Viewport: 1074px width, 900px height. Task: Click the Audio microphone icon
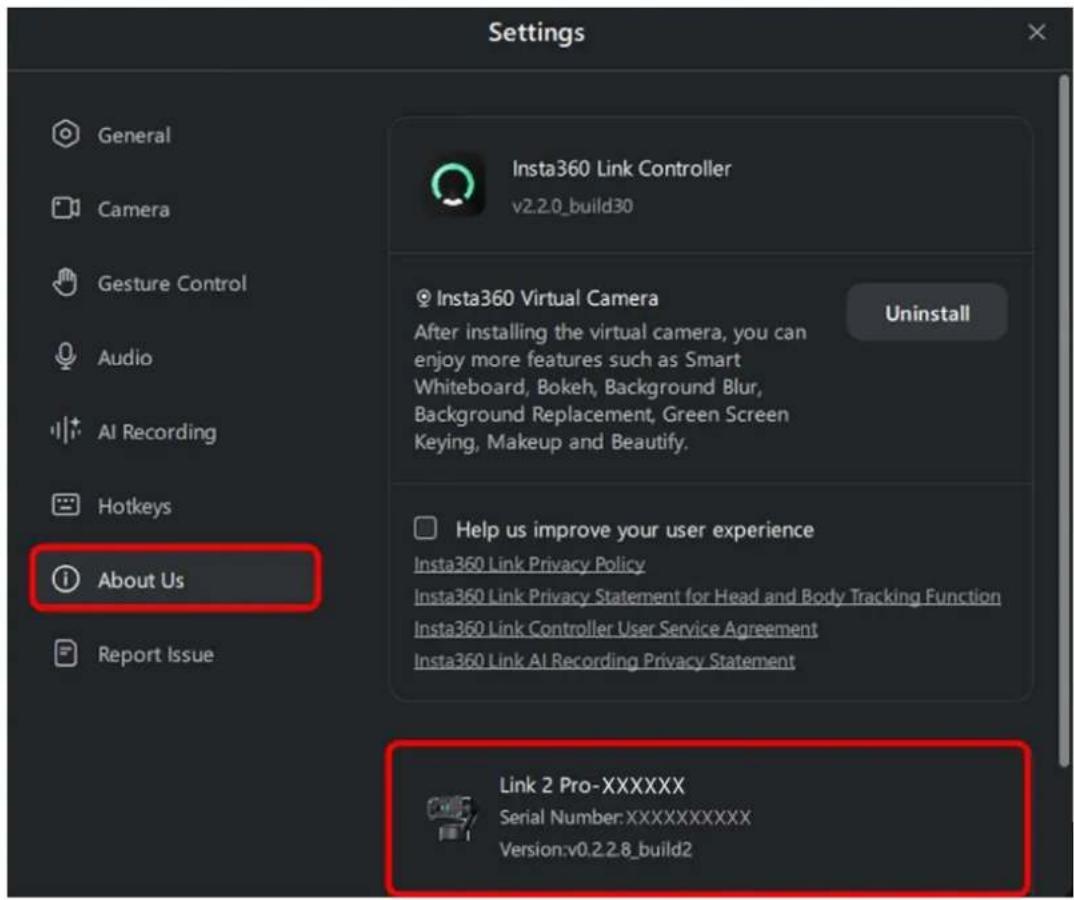click(x=65, y=356)
